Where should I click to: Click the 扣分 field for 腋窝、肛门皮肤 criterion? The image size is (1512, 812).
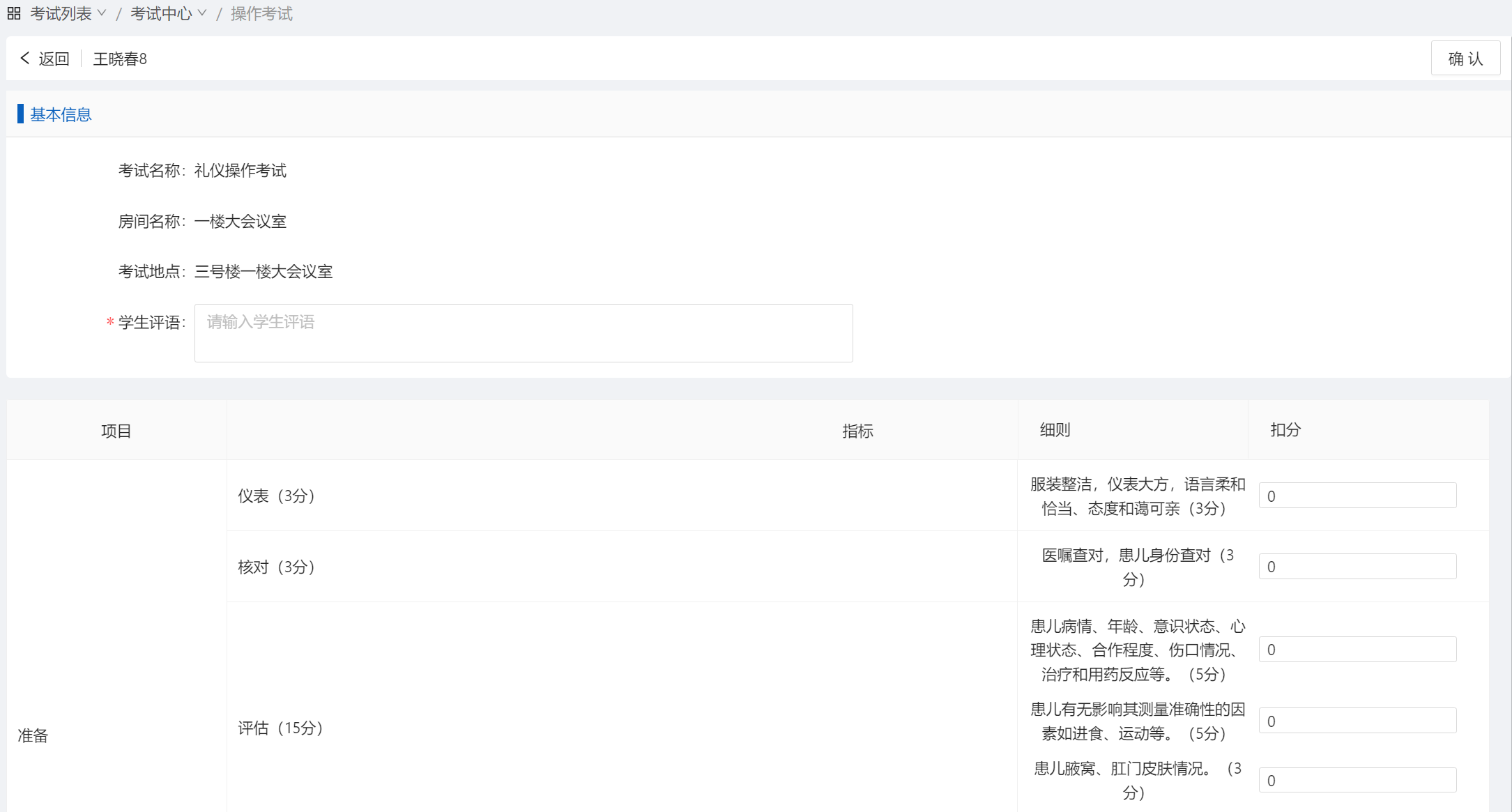(x=1357, y=780)
